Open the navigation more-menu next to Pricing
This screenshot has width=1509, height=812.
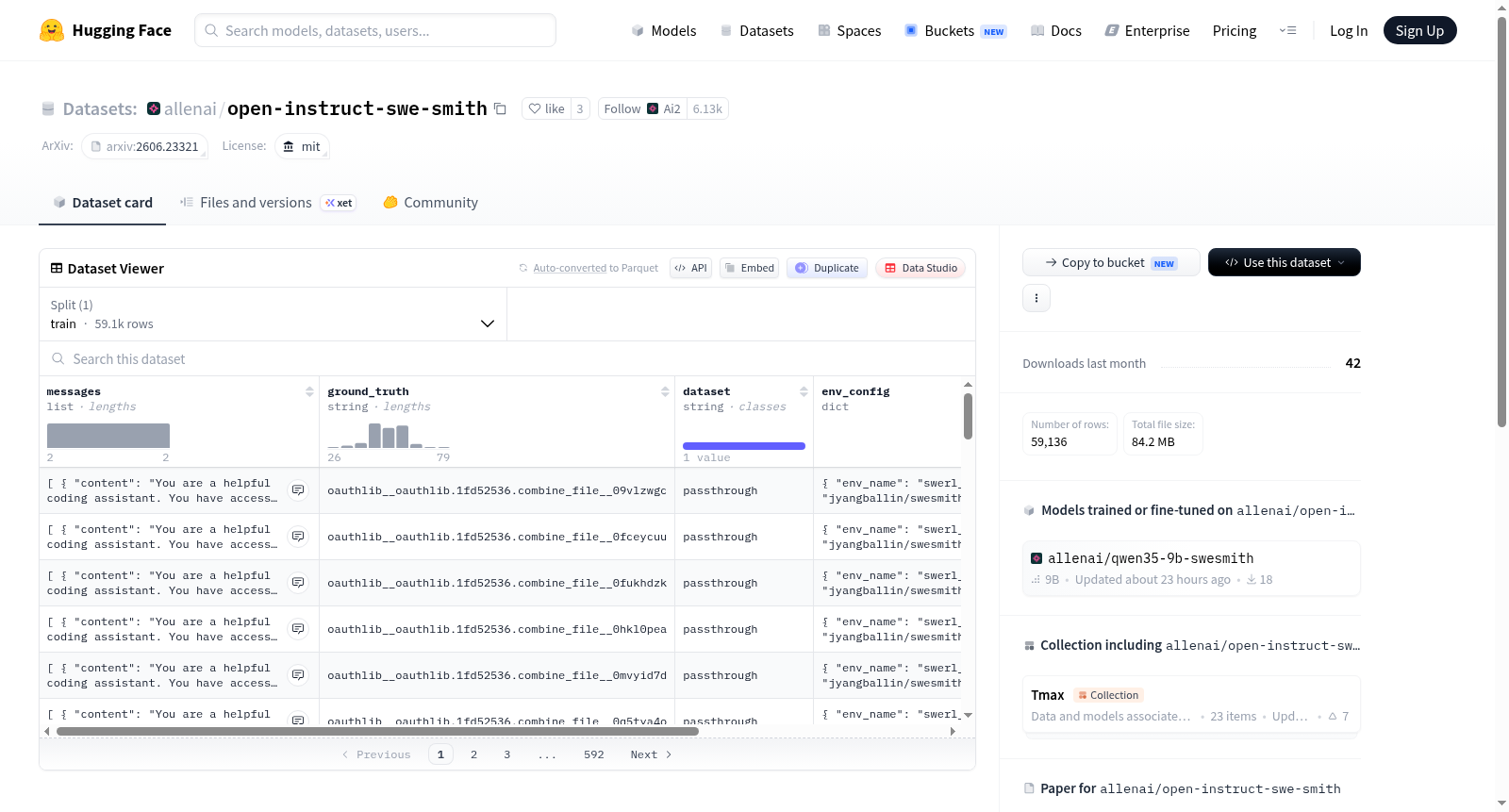(1287, 30)
